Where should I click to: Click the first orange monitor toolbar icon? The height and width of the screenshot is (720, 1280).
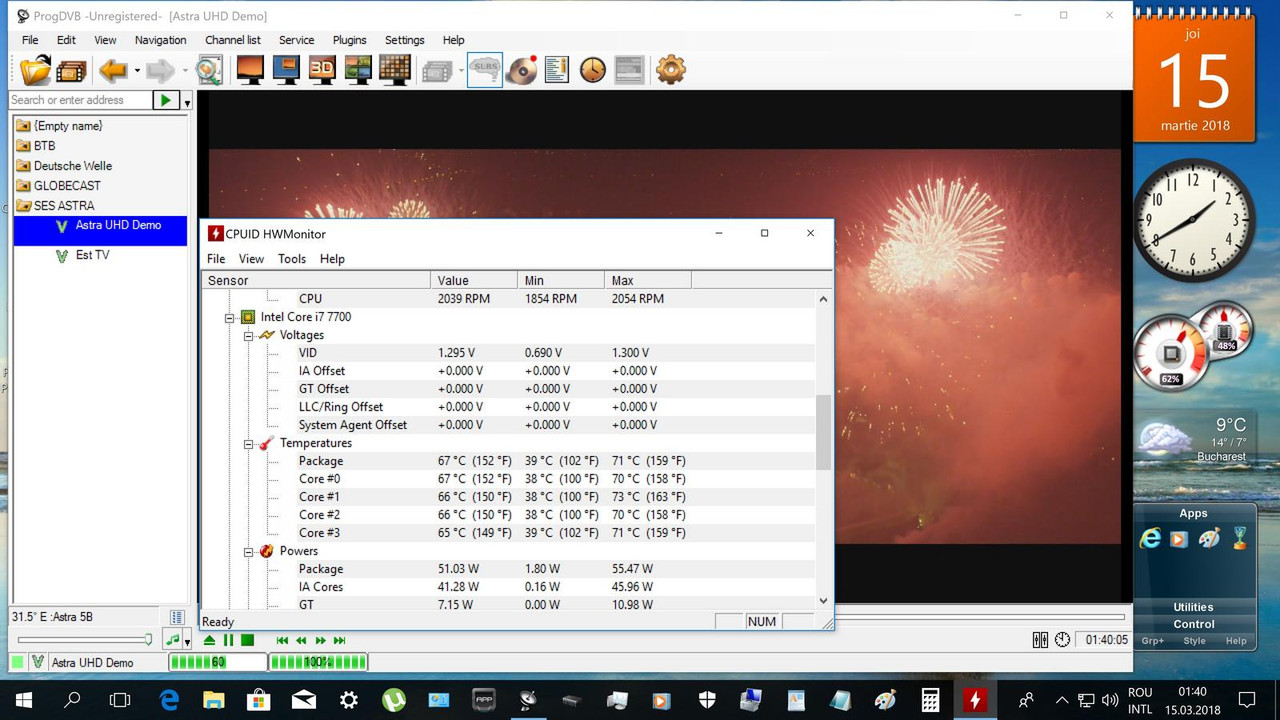pos(250,70)
